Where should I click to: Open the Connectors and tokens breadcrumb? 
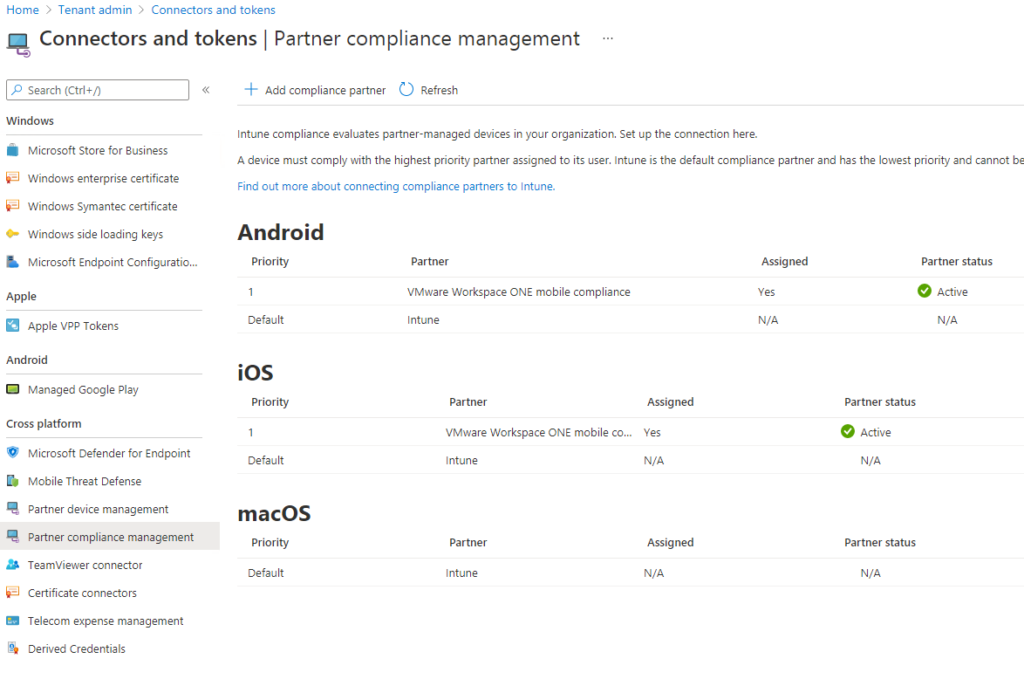[x=214, y=10]
